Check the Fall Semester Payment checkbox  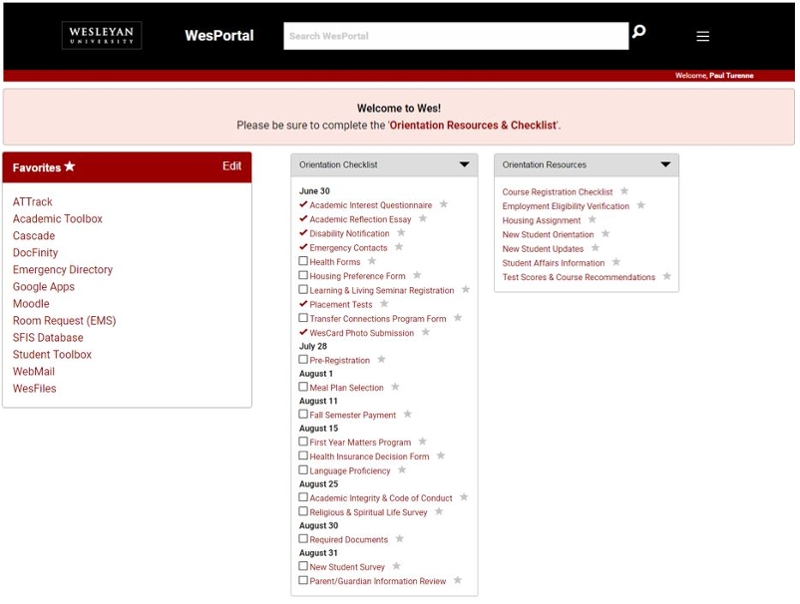click(x=303, y=414)
